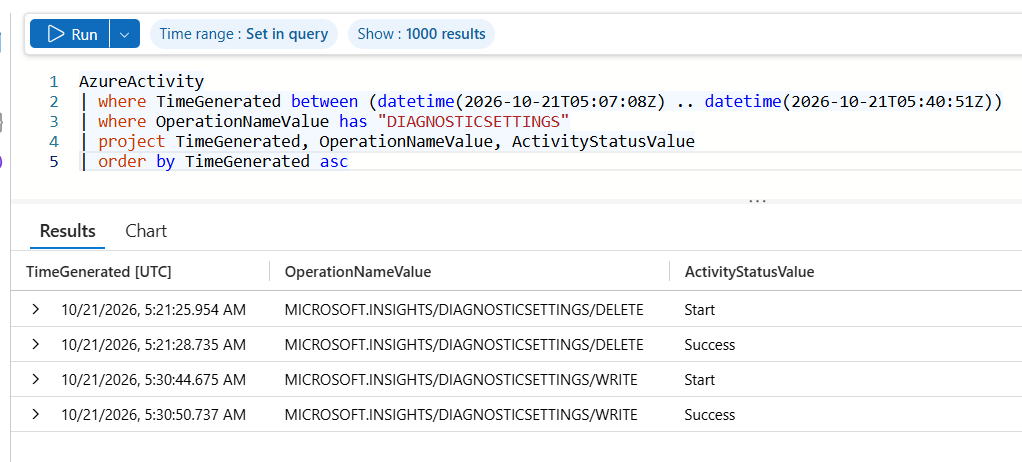Click the Success status in the 5:30:50.737 row

710,415
